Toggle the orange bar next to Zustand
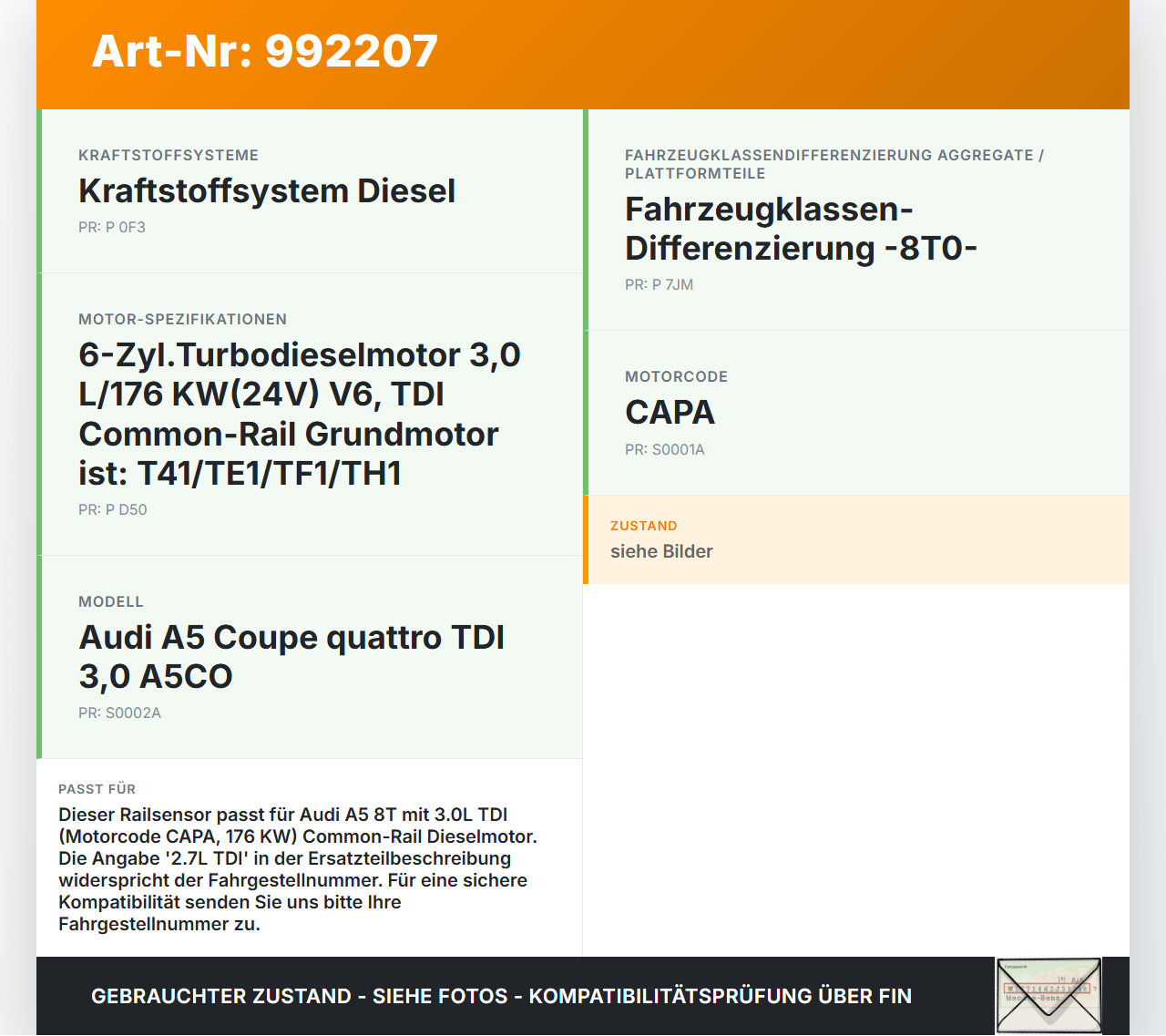 [x=587, y=539]
